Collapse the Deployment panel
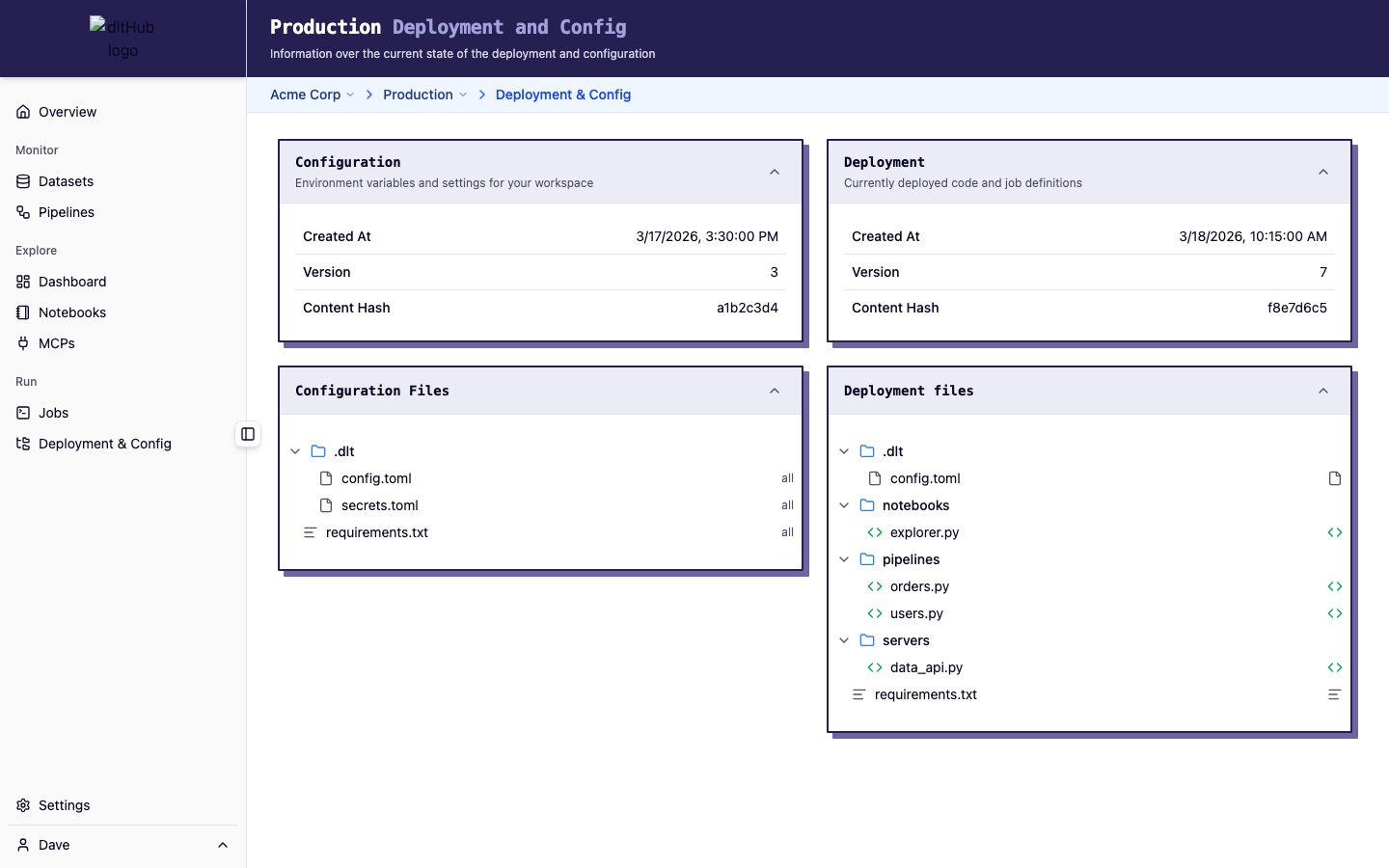Viewport: 1389px width, 868px height. point(1323,173)
